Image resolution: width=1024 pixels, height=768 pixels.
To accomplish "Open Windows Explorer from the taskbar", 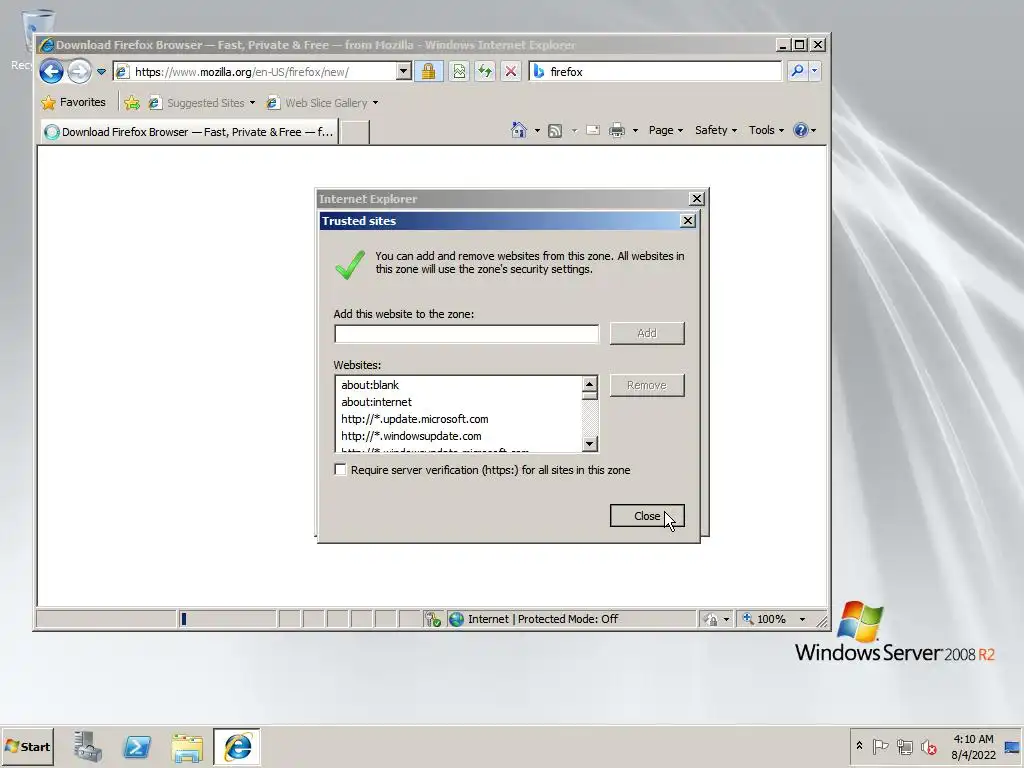I will 187,746.
